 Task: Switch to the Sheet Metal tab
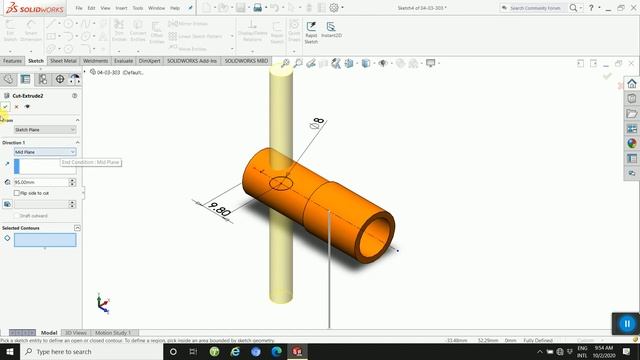[x=63, y=61]
